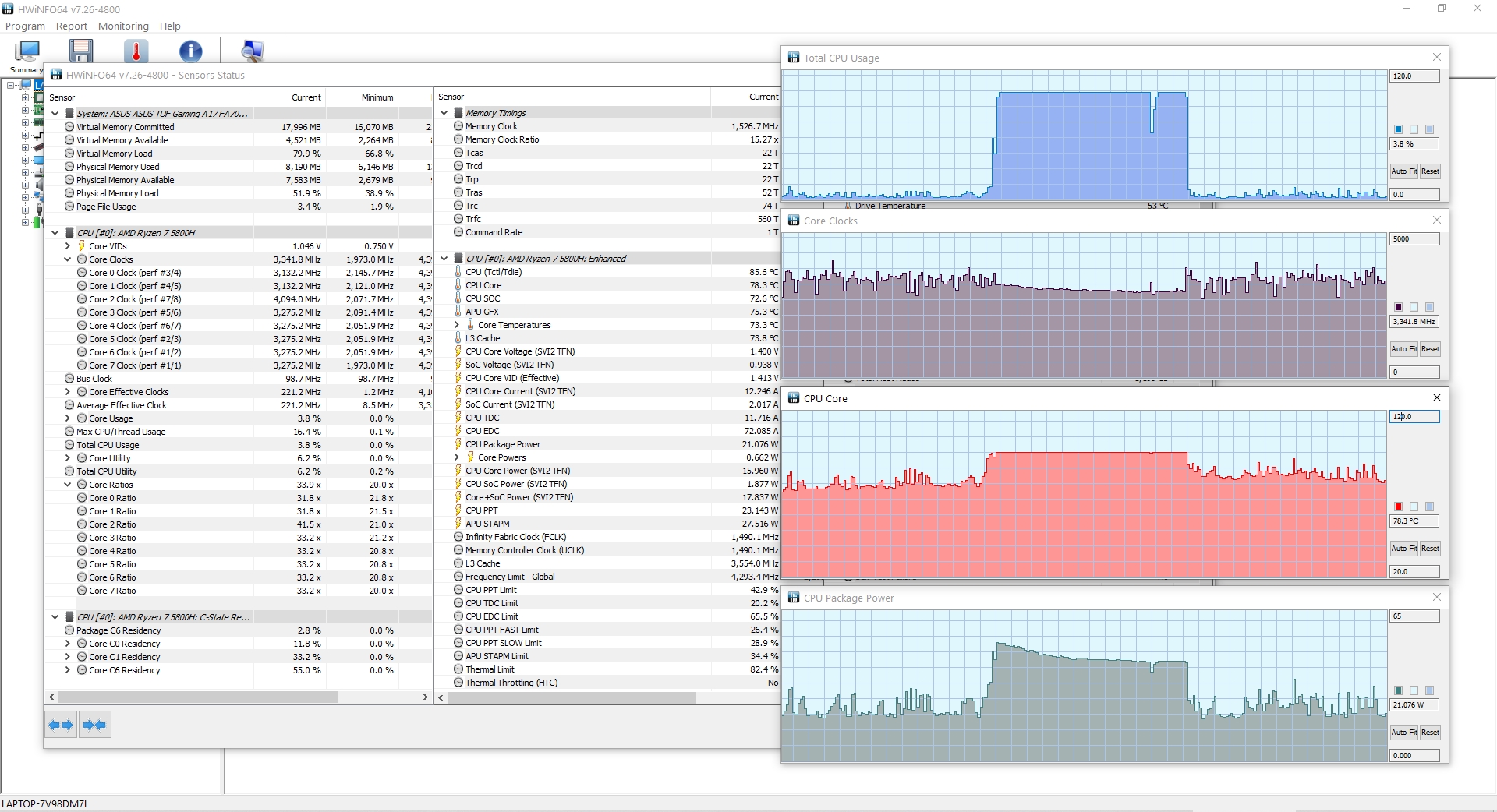Open the Summary view with the computer icon

[26, 51]
